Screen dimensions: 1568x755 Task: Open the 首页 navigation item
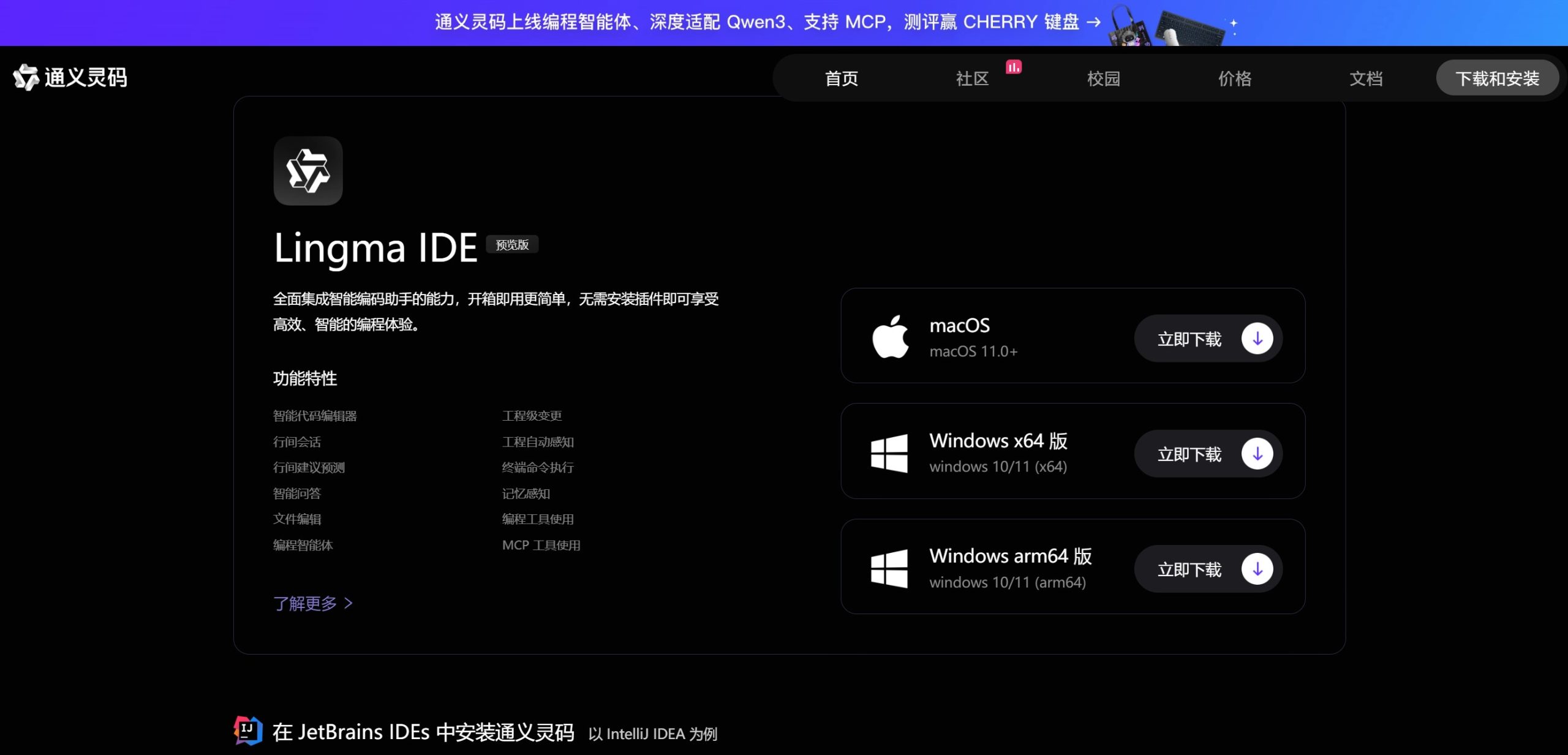coord(841,78)
